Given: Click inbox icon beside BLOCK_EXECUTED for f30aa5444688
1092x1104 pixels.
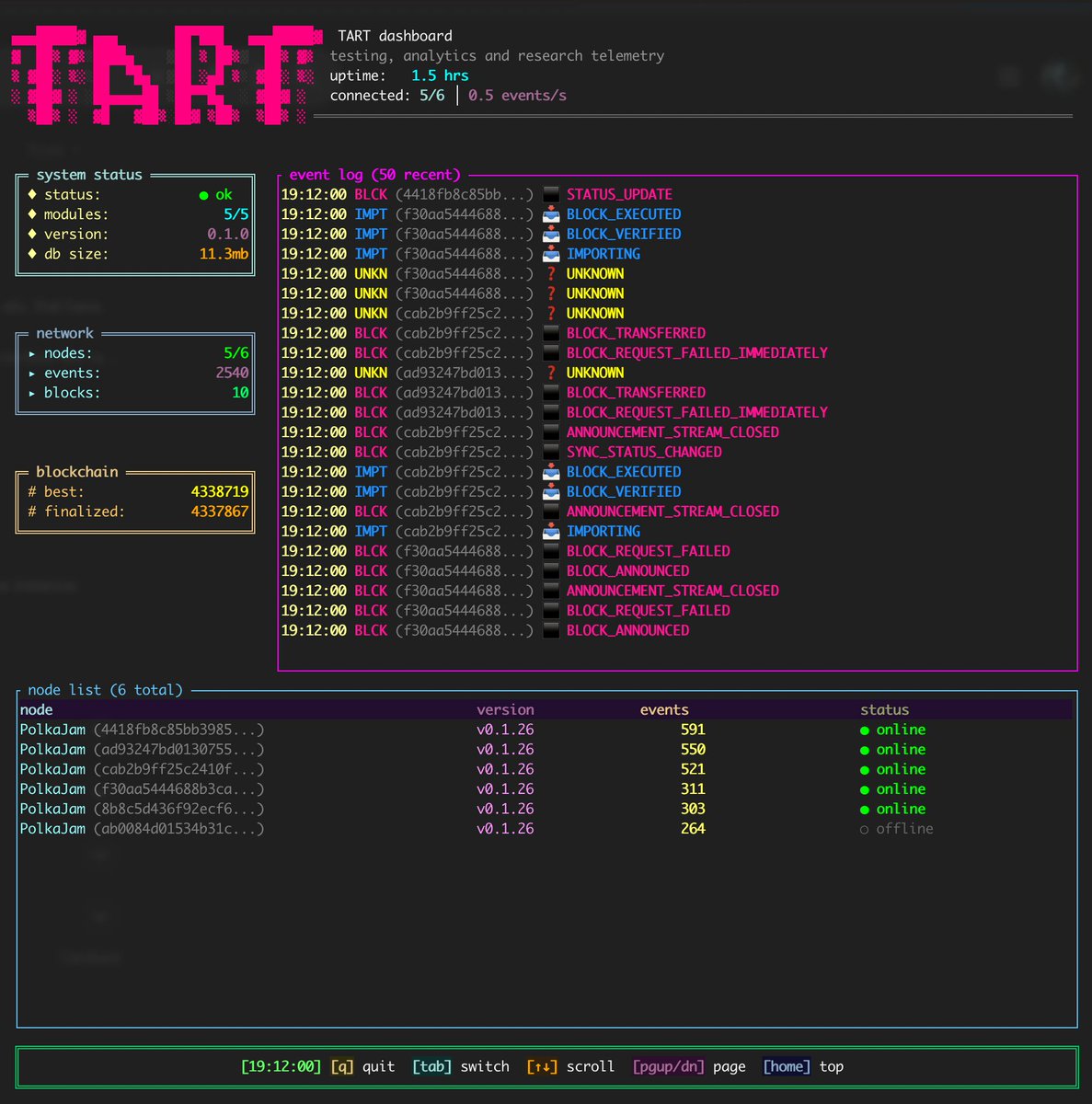Looking at the screenshot, I should (551, 214).
